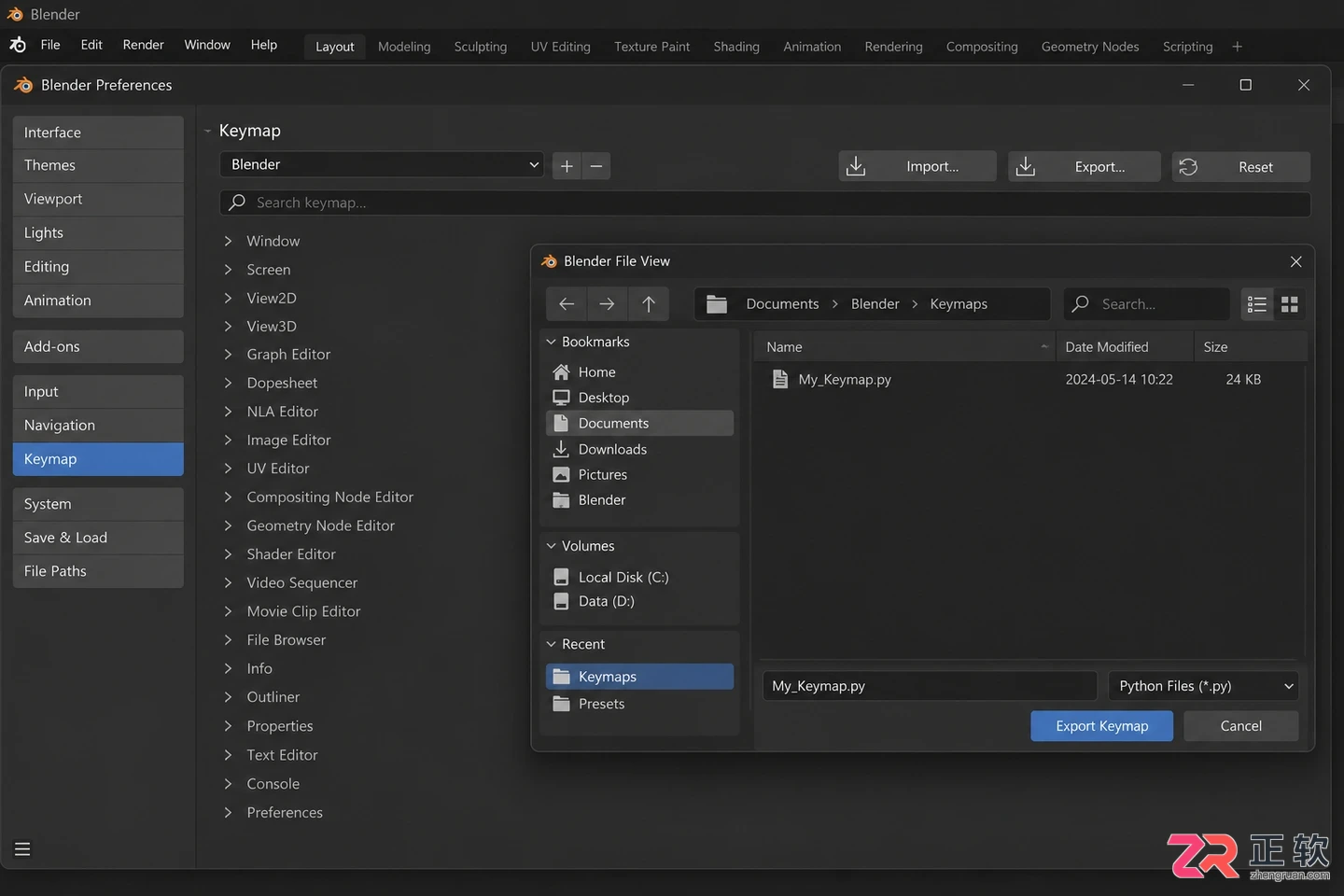This screenshot has width=1344, height=896.
Task: Open the Add-ons preferences section
Action: click(98, 346)
